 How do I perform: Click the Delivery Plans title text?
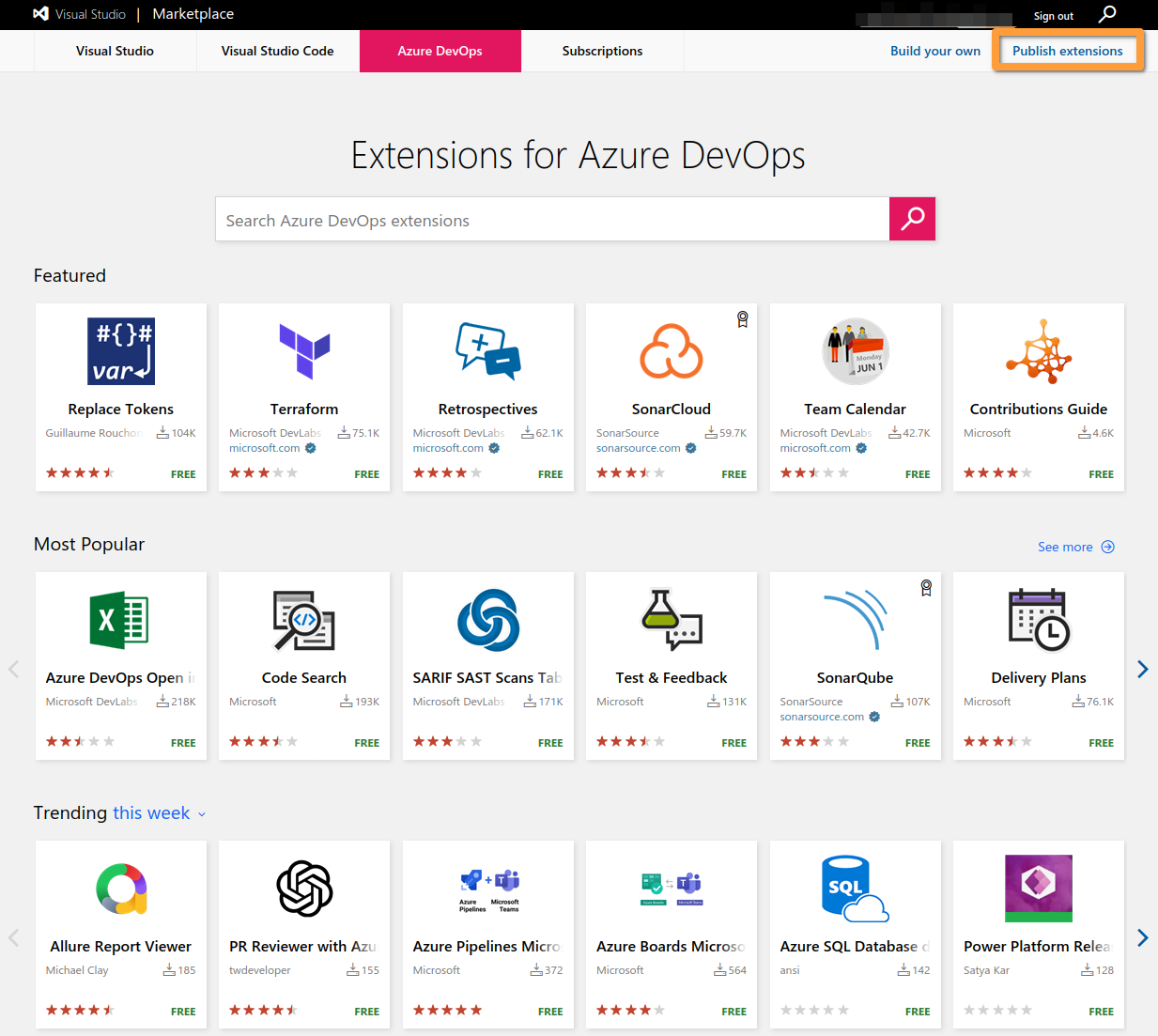pos(1039,678)
